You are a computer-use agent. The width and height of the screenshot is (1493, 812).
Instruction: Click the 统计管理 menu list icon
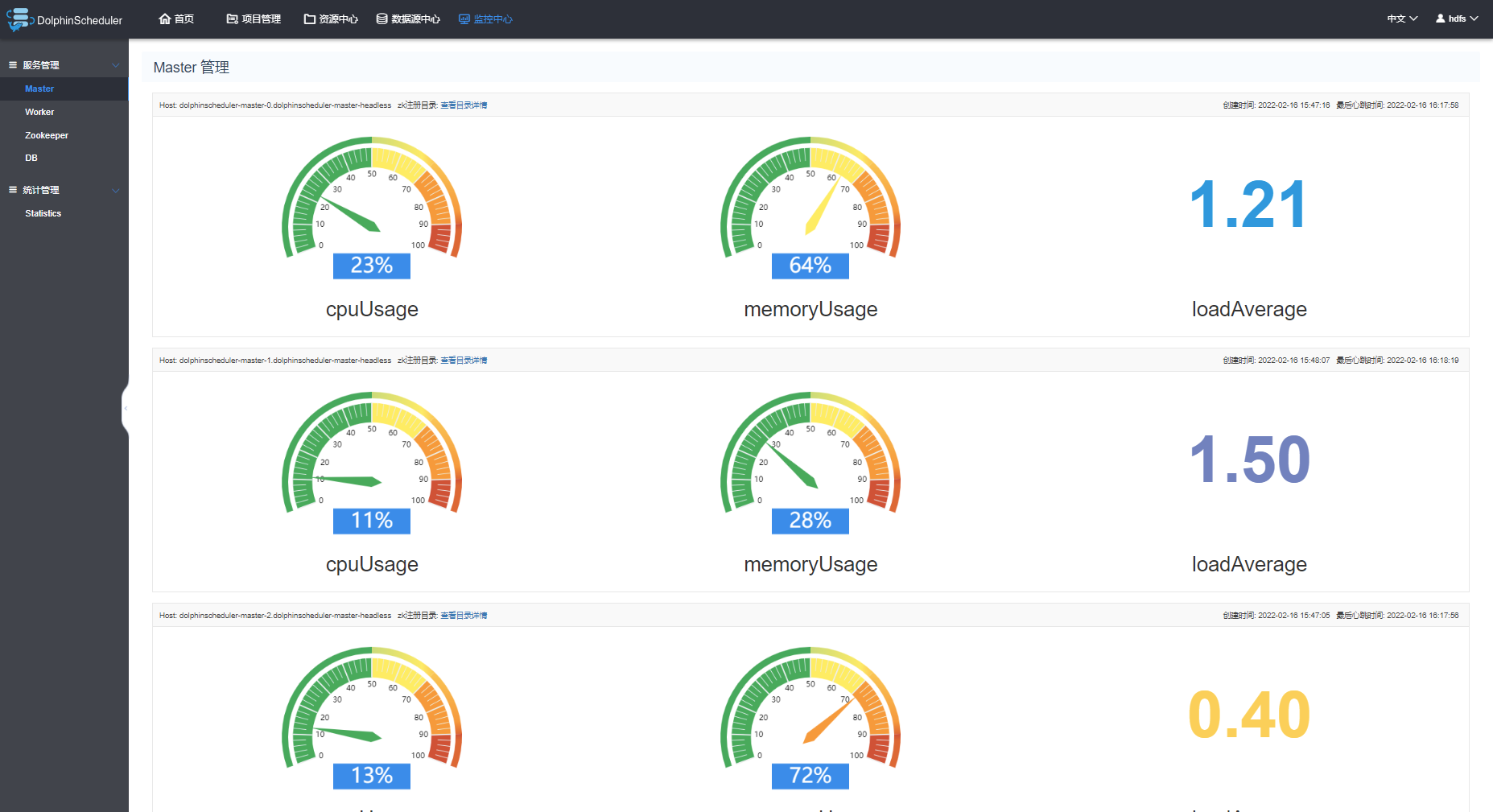(13, 190)
